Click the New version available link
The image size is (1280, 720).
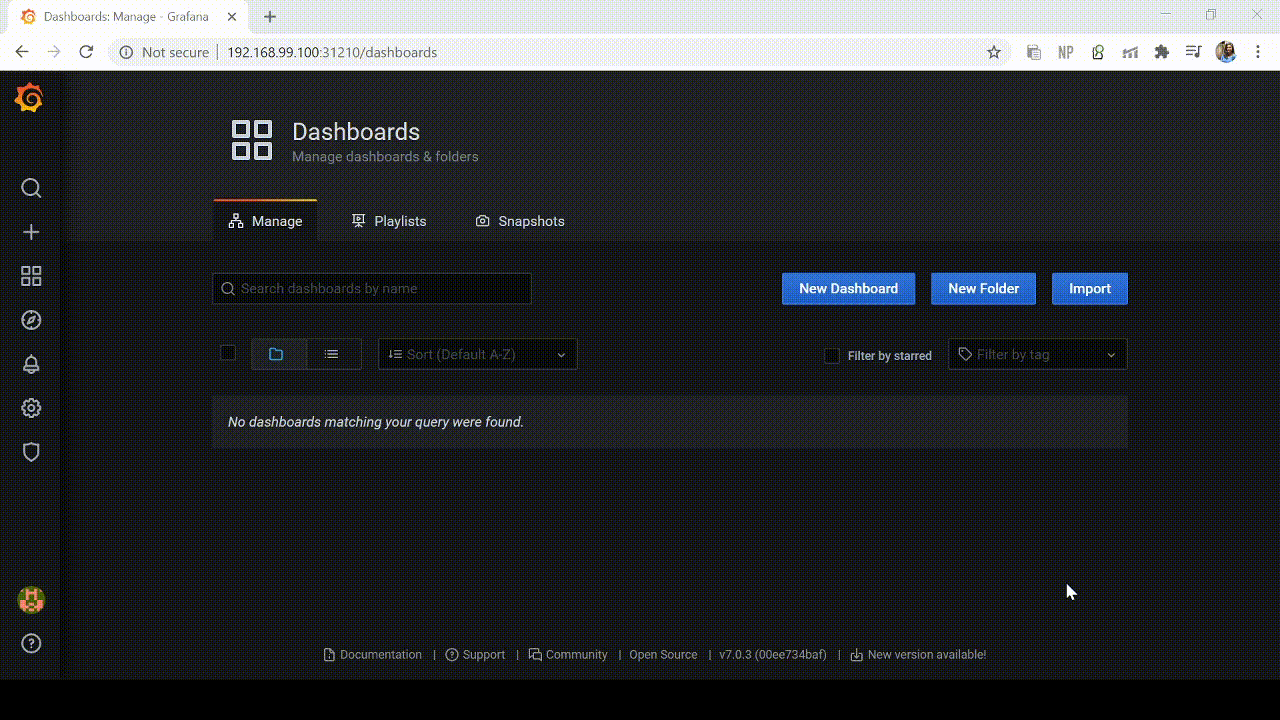click(918, 655)
